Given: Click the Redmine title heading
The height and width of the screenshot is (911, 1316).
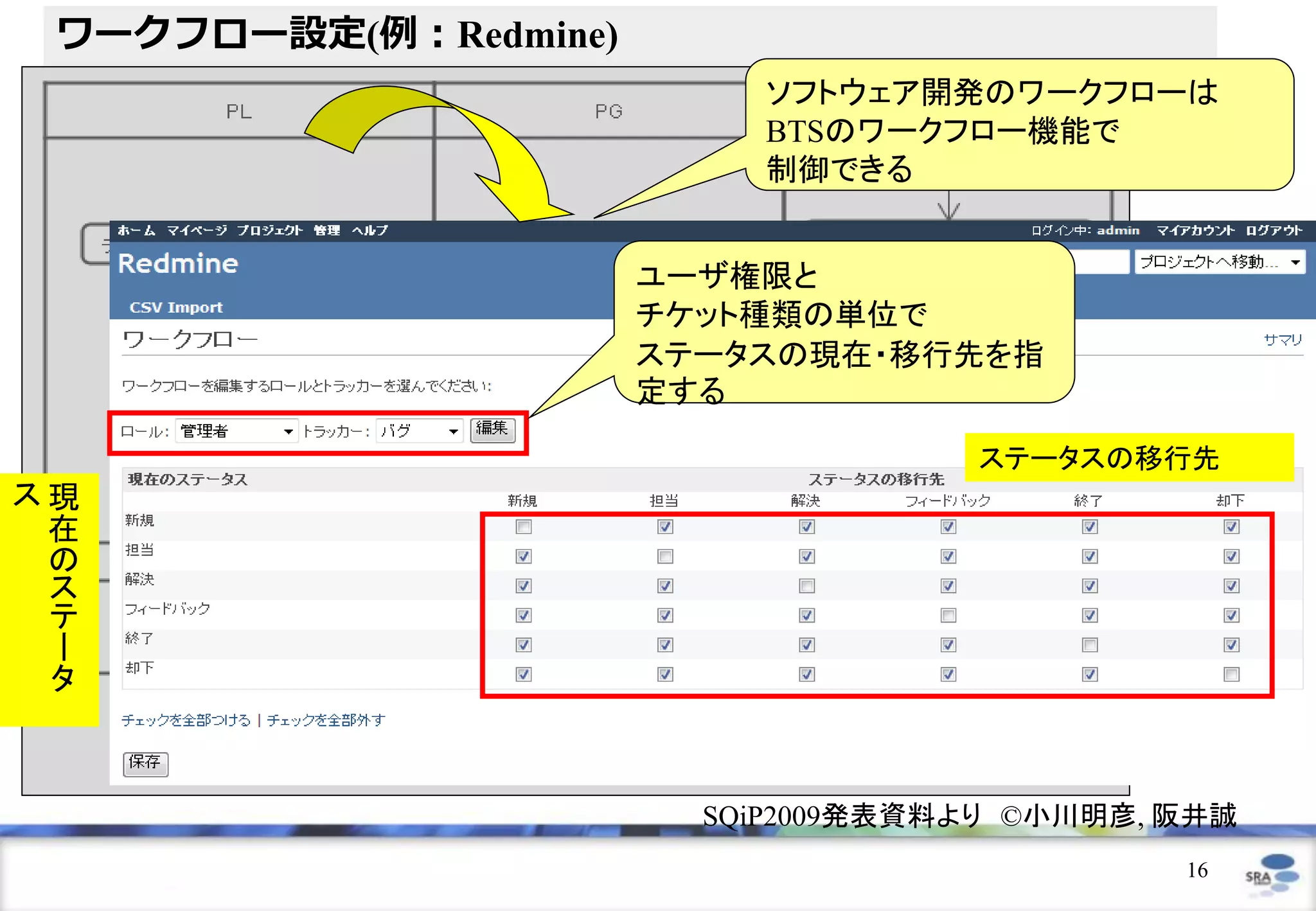Looking at the screenshot, I should pyautogui.click(x=178, y=263).
